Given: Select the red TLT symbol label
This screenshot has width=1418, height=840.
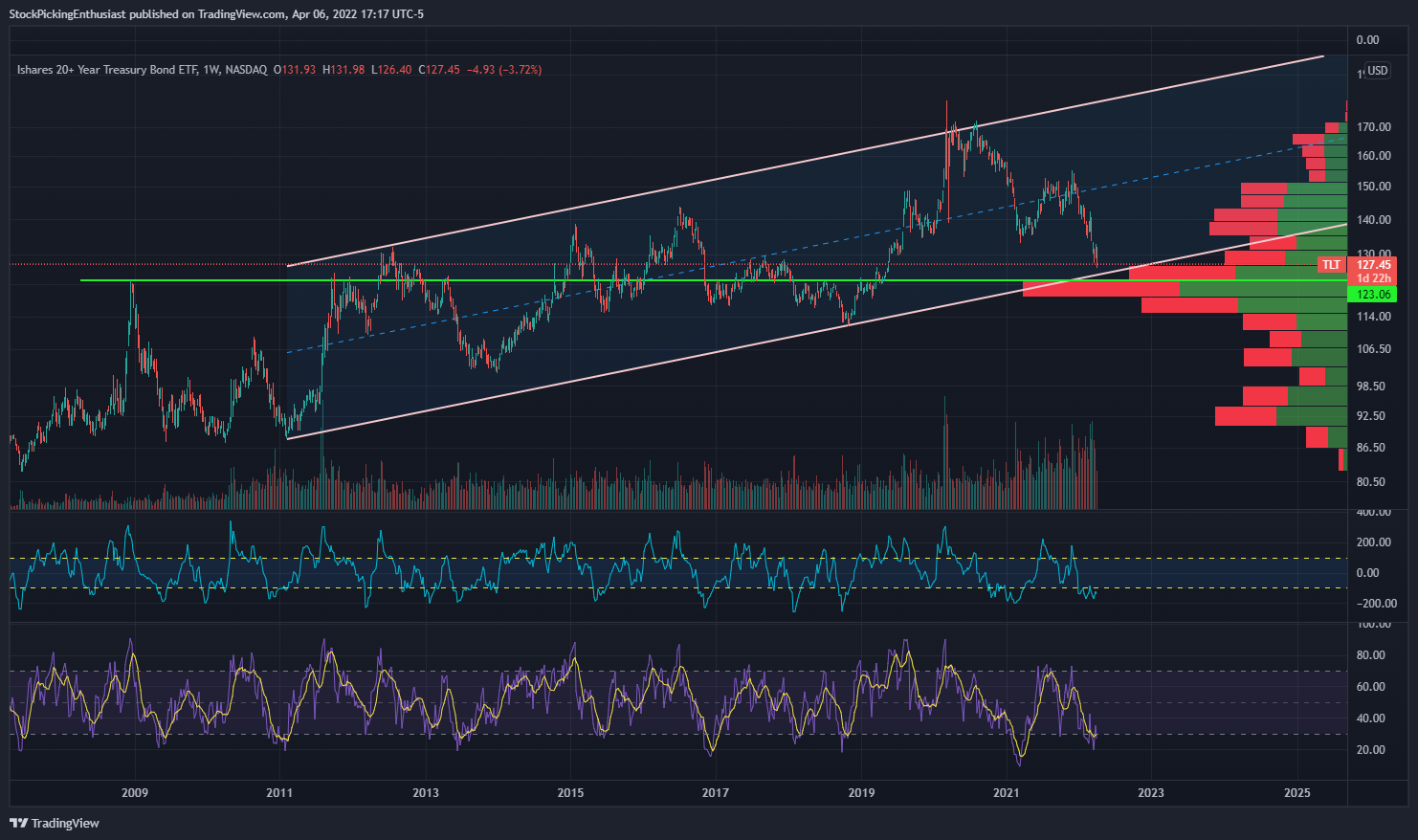Looking at the screenshot, I should [1332, 265].
